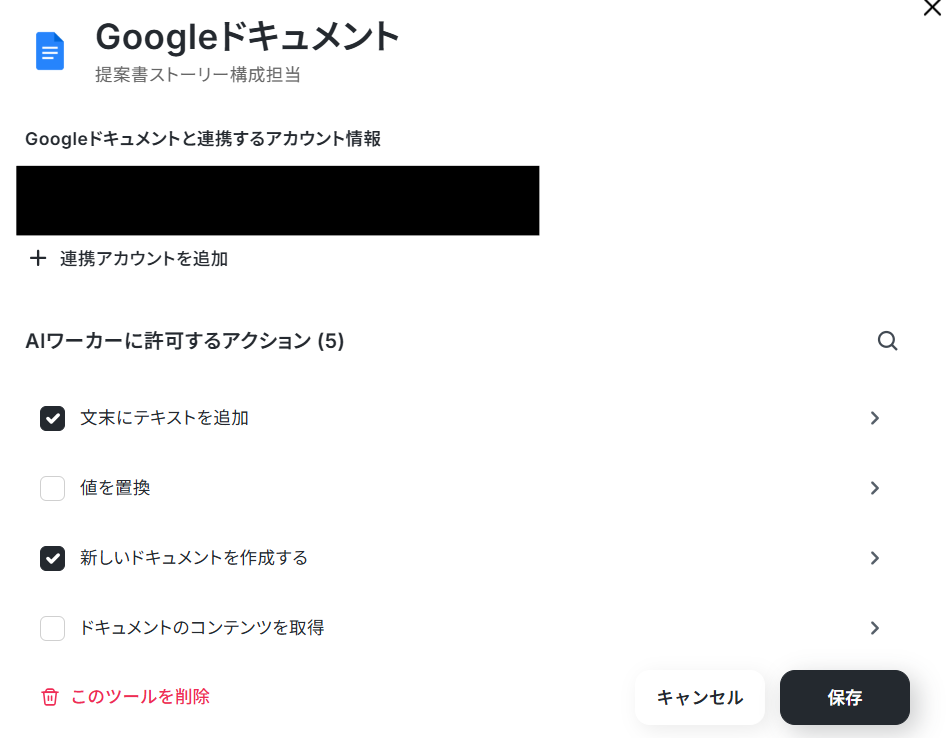The height and width of the screenshot is (738, 949).
Task: Enable the 値を置換 checkbox
Action: [x=53, y=488]
